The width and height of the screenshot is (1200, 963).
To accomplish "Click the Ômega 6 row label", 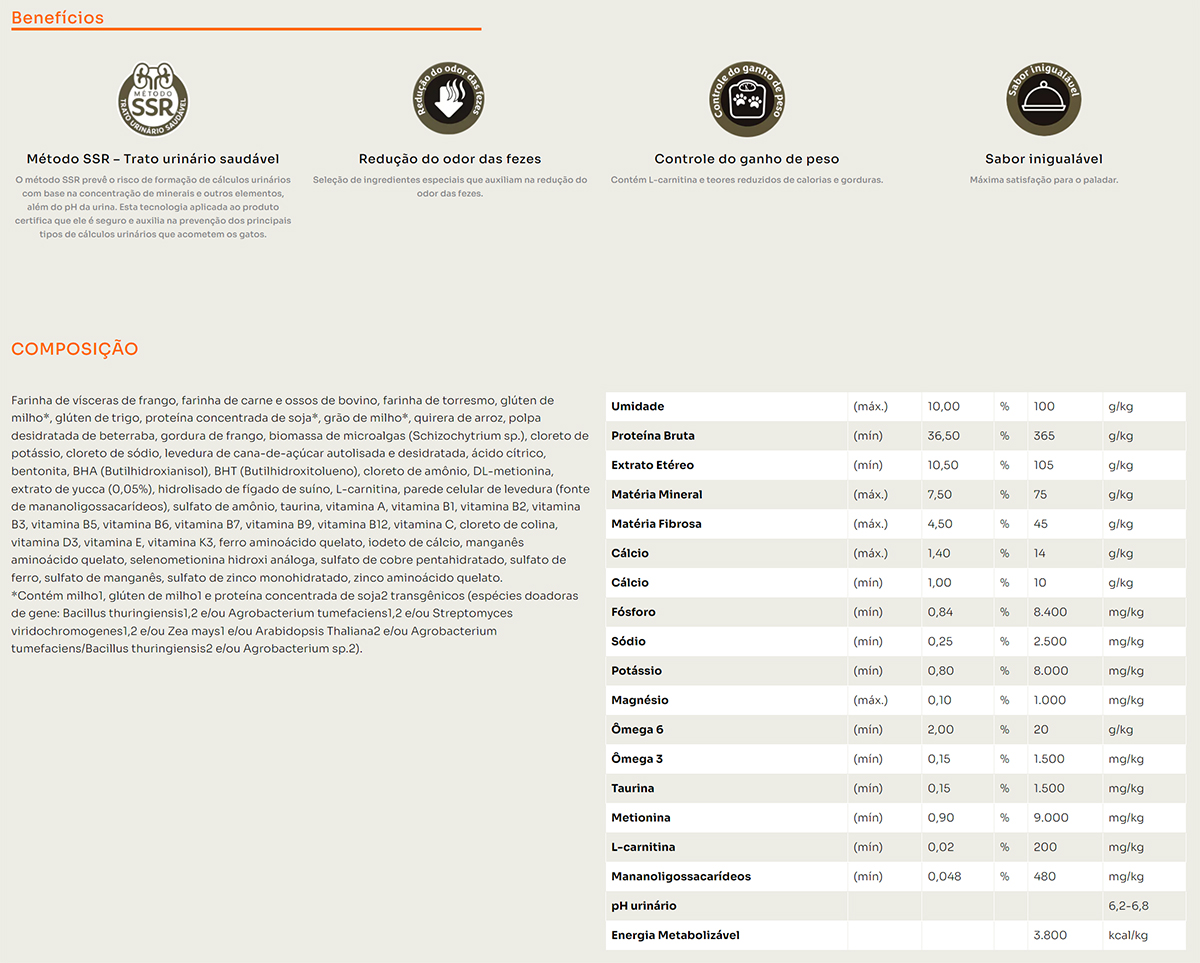I will point(637,730).
